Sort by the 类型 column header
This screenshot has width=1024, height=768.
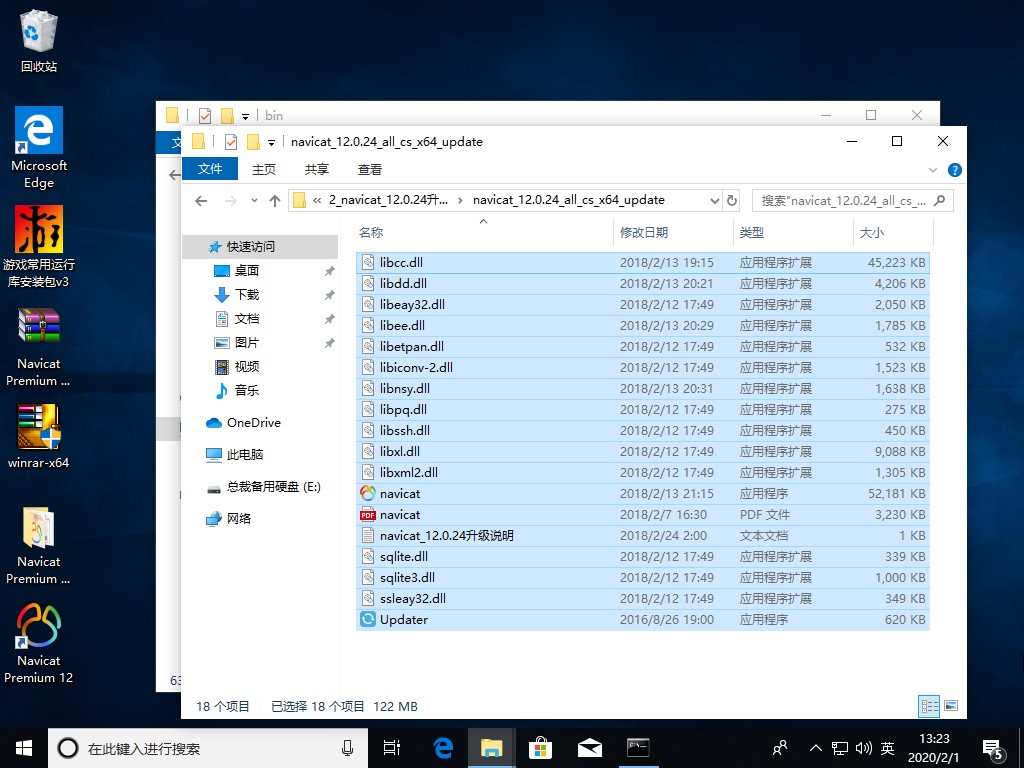tap(793, 232)
